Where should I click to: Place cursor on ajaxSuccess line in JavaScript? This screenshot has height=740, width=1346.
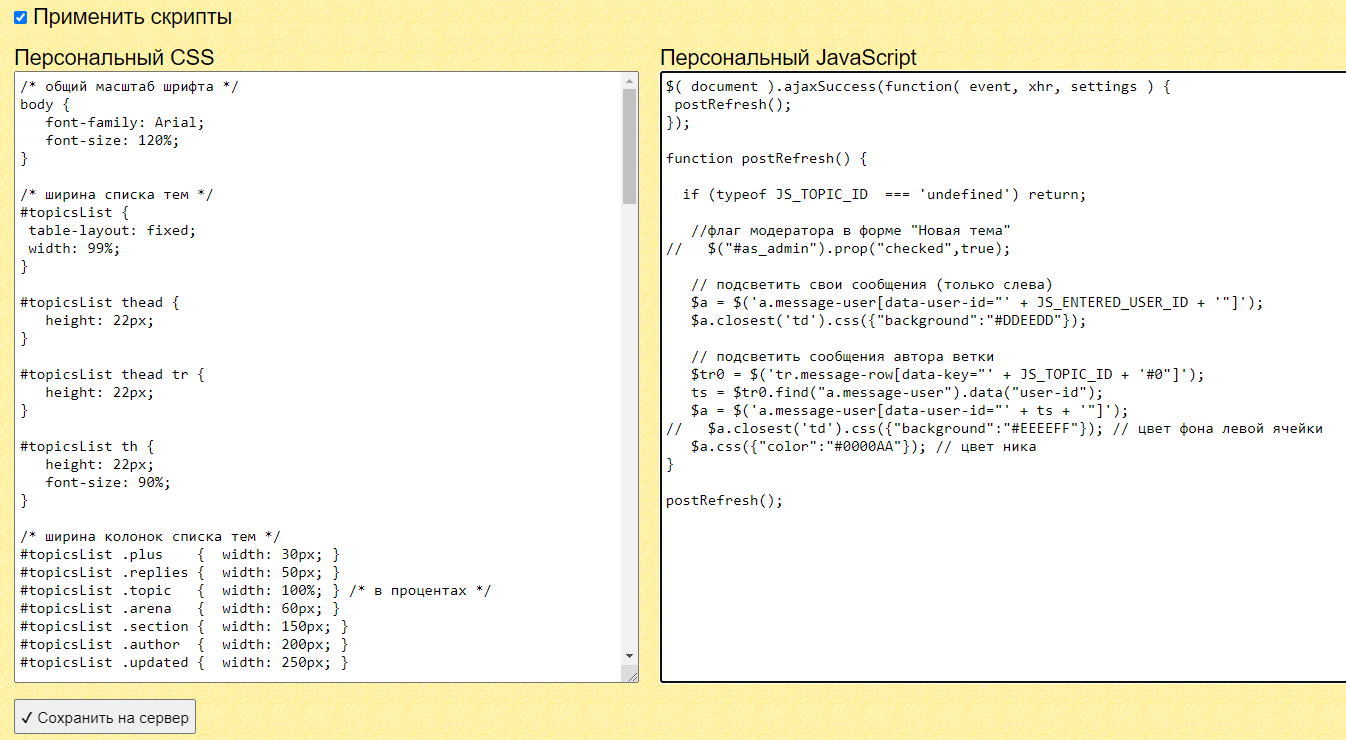(x=917, y=86)
